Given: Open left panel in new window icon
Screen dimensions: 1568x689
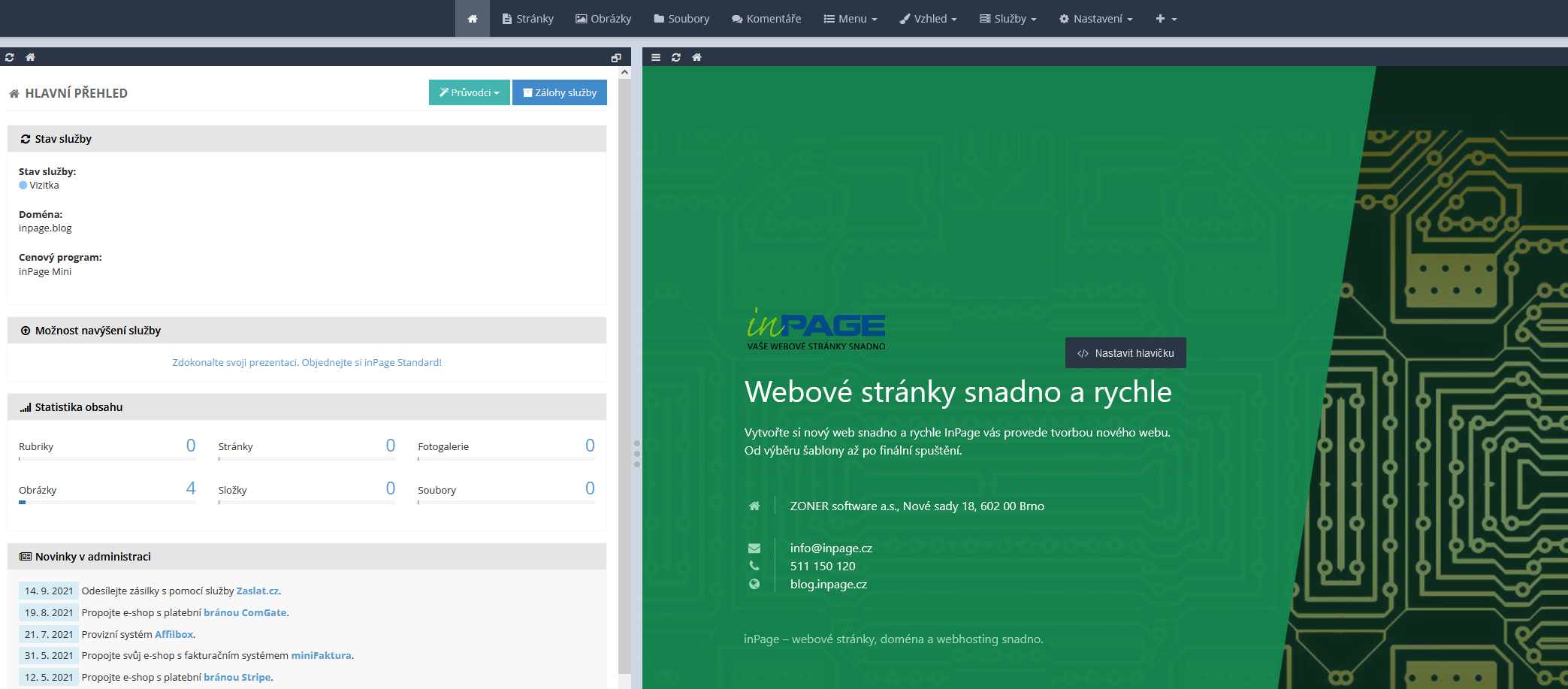Looking at the screenshot, I should pos(616,58).
